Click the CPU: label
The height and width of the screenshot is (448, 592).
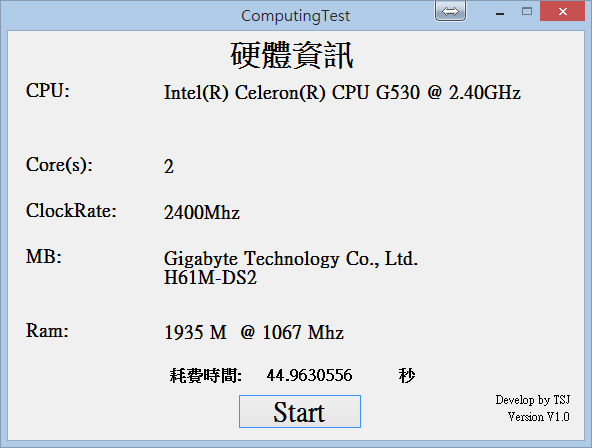click(48, 91)
